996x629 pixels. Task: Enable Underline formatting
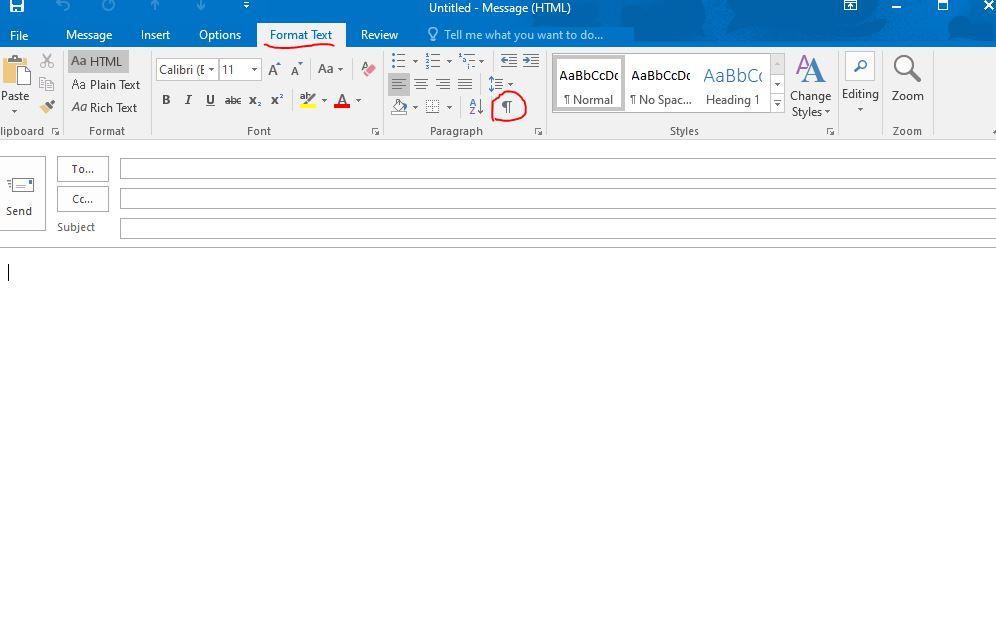click(x=209, y=100)
